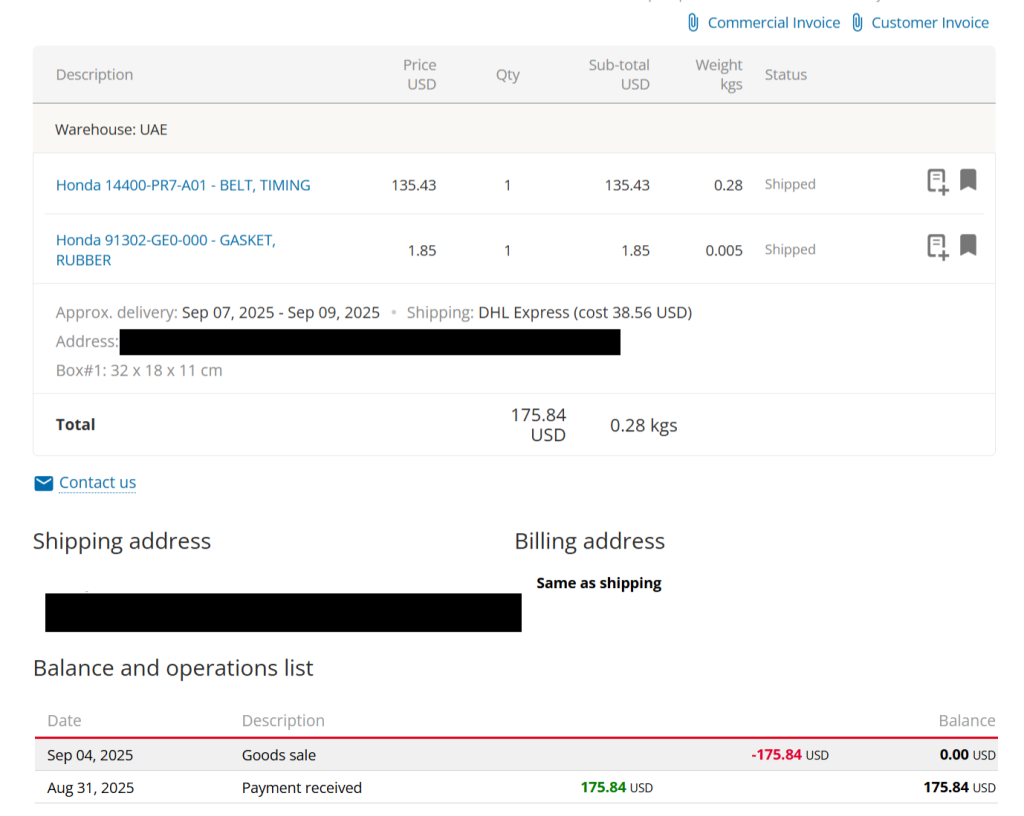Click the Warehouse: UAE group row
Screen dimensions: 1024x816
pyautogui.click(x=111, y=130)
